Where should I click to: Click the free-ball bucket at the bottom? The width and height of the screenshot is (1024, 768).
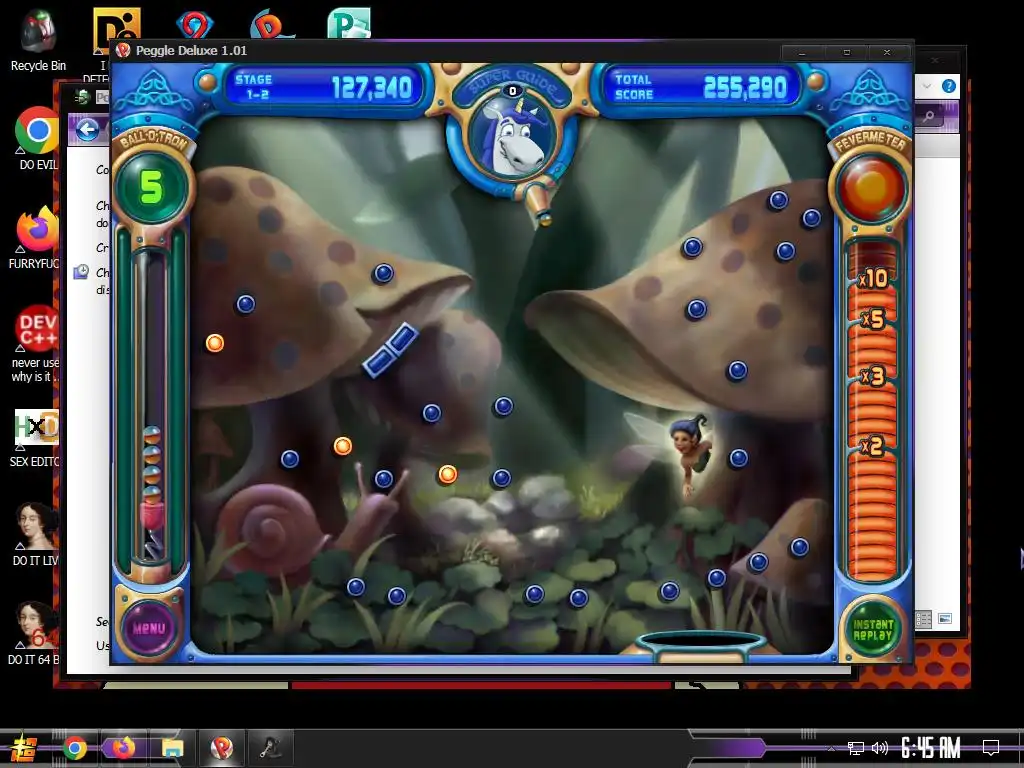click(x=701, y=645)
